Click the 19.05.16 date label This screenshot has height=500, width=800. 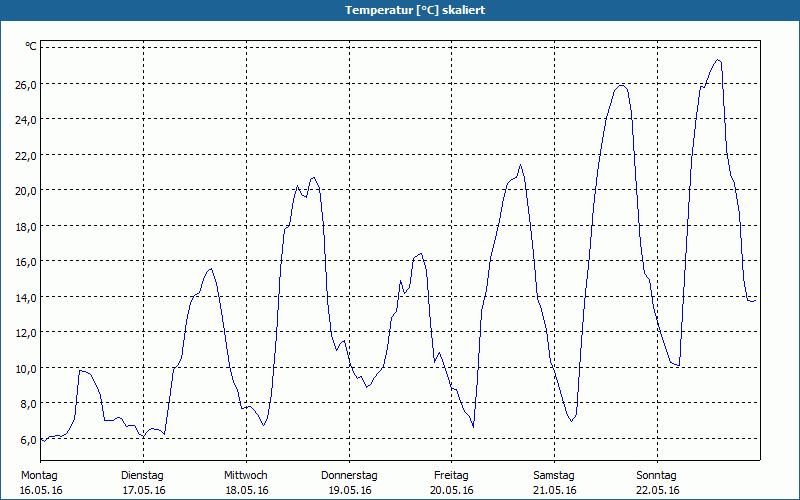pyautogui.click(x=350, y=490)
